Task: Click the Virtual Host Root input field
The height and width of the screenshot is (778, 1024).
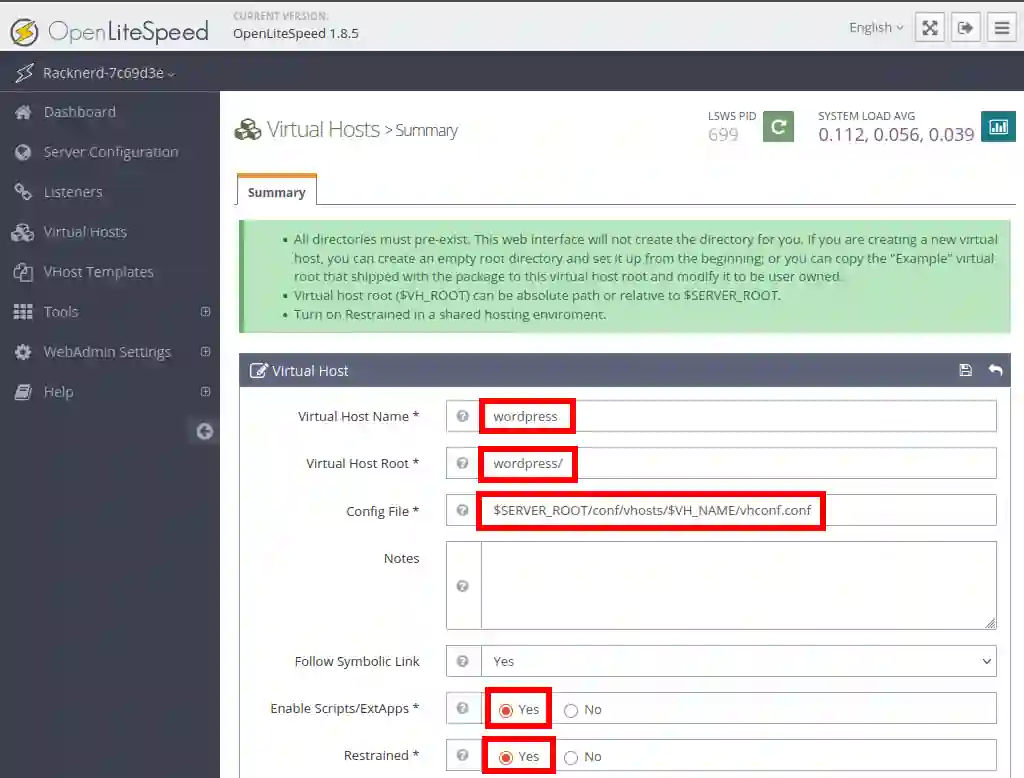Action: 738,464
